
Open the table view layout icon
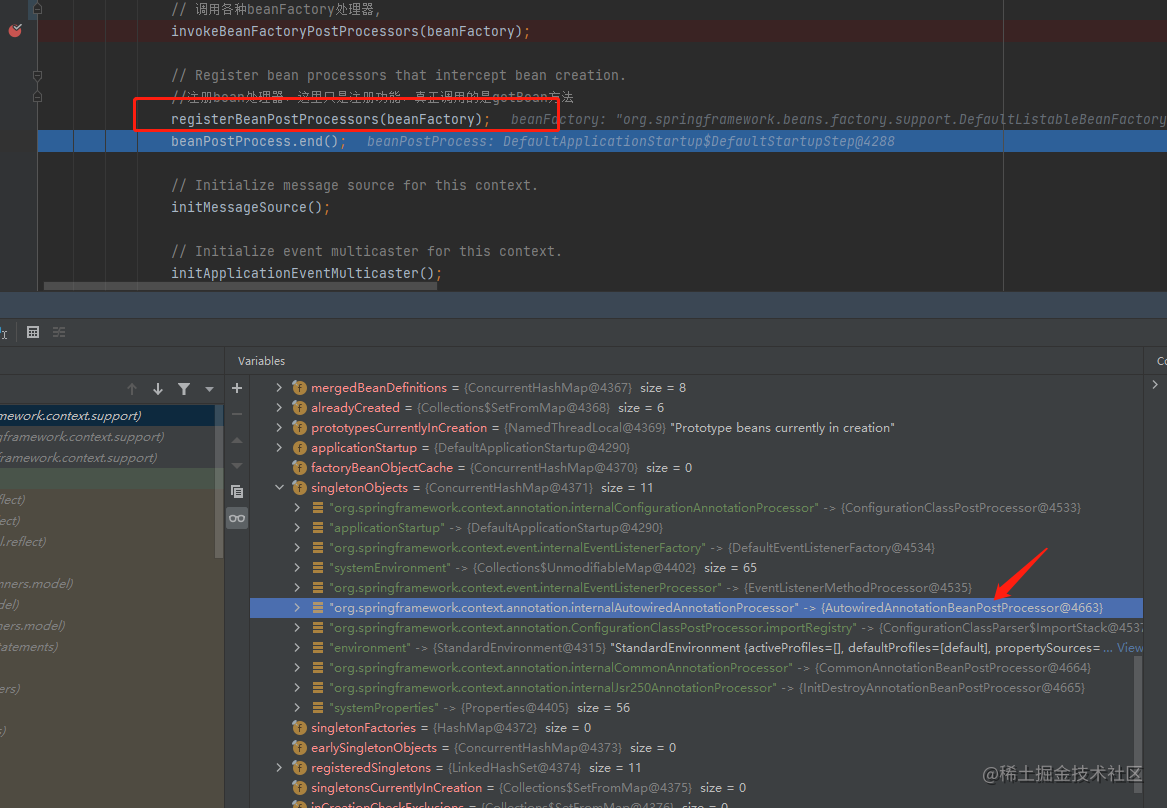click(x=33, y=332)
